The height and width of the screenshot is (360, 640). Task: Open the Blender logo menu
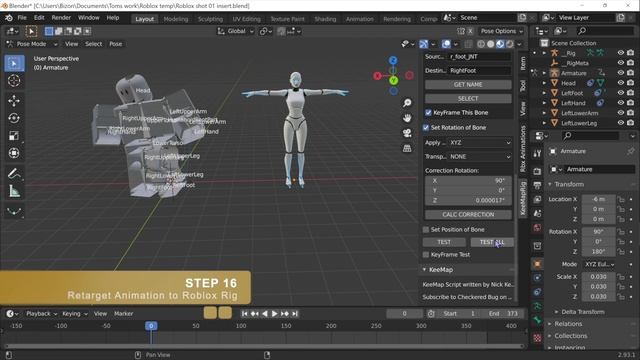pos(9,18)
